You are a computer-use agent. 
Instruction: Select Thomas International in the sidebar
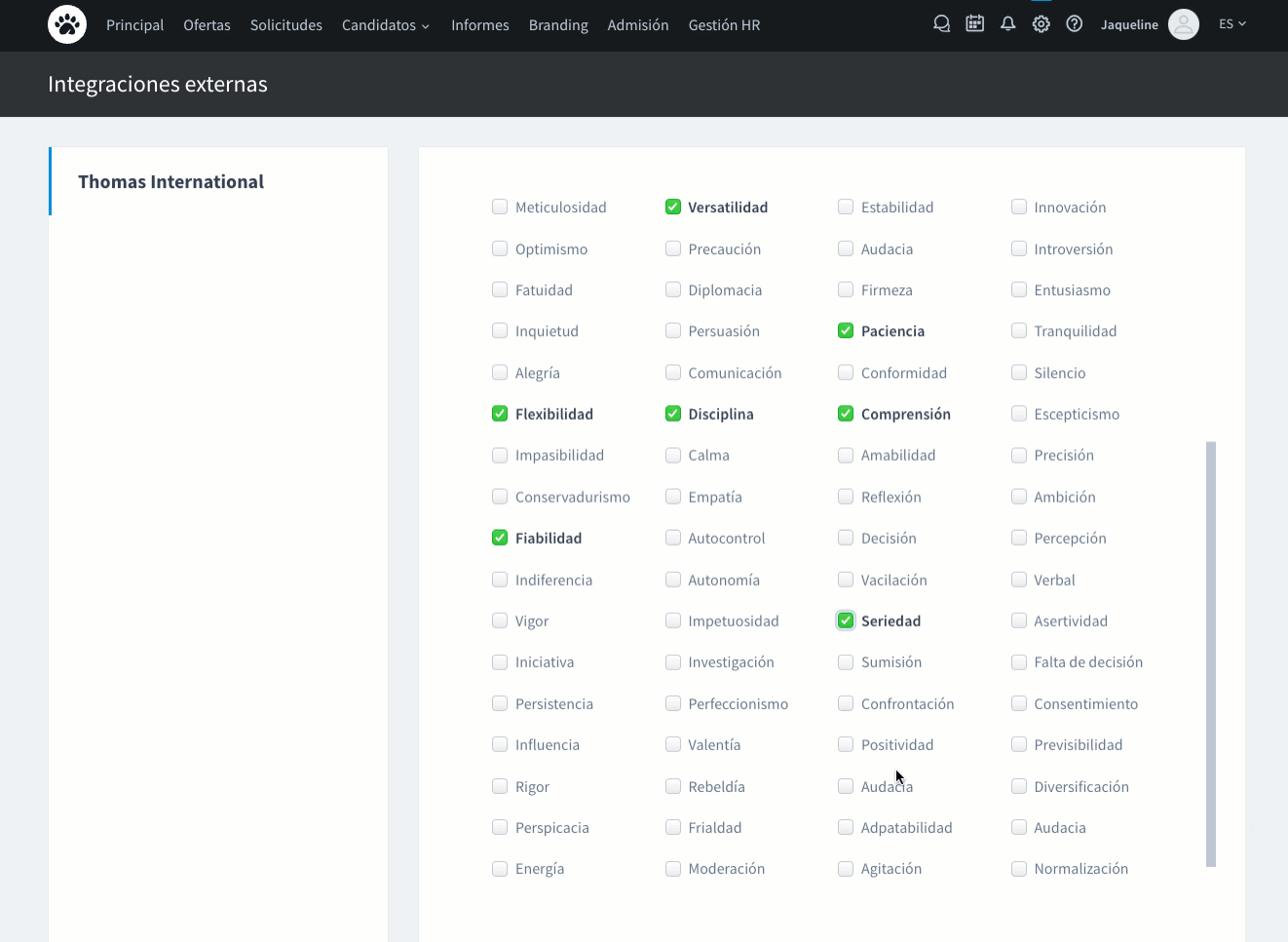tap(170, 182)
